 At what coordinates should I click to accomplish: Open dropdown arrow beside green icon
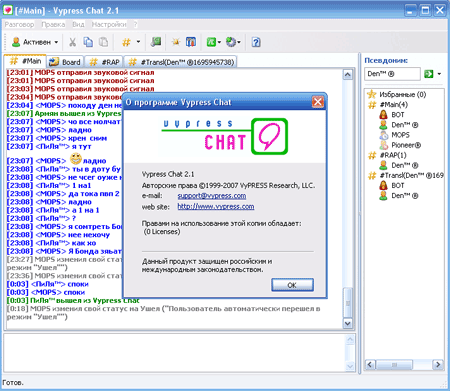point(219,42)
